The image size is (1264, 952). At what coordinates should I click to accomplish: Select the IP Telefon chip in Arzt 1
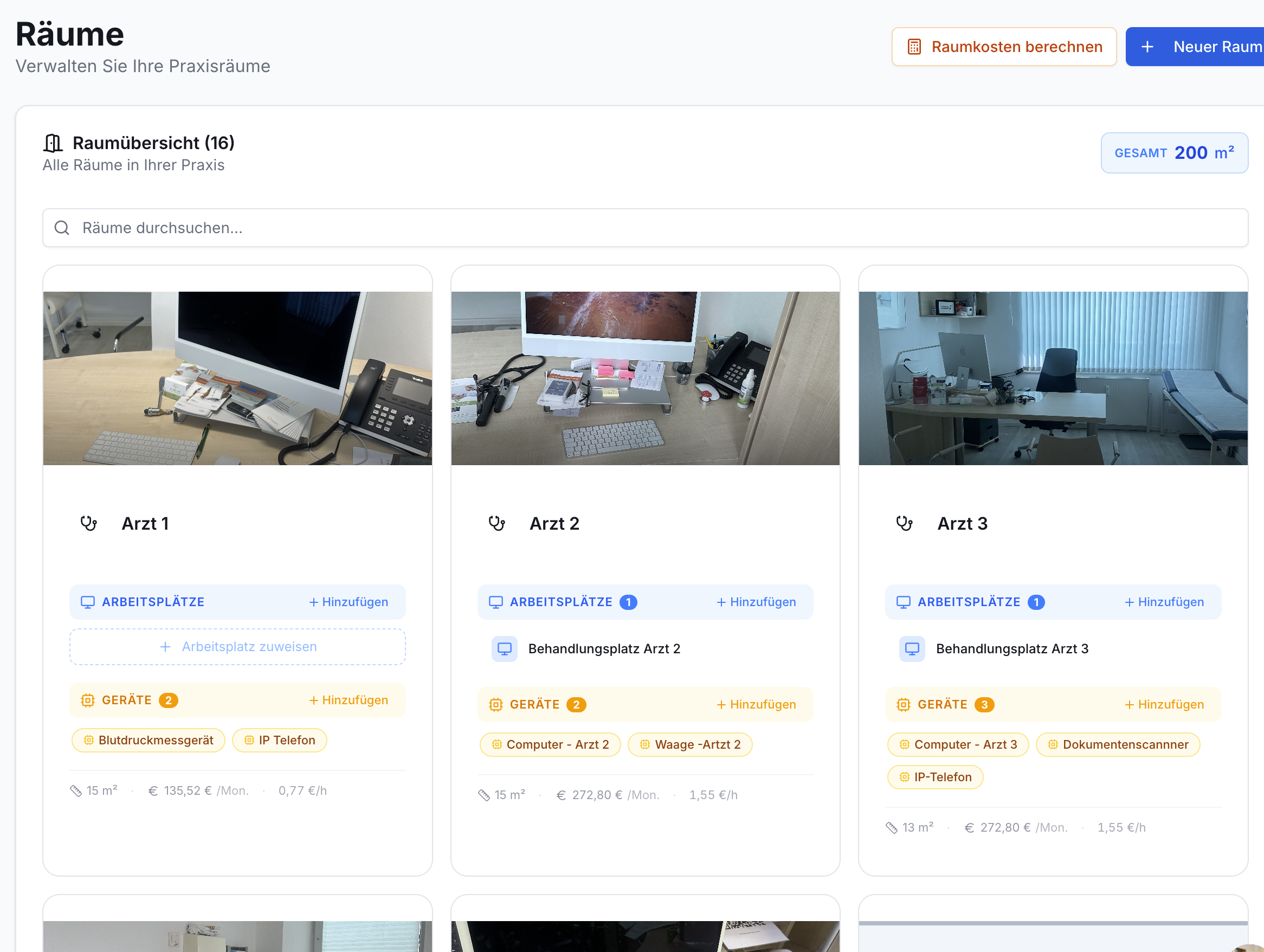(x=280, y=741)
